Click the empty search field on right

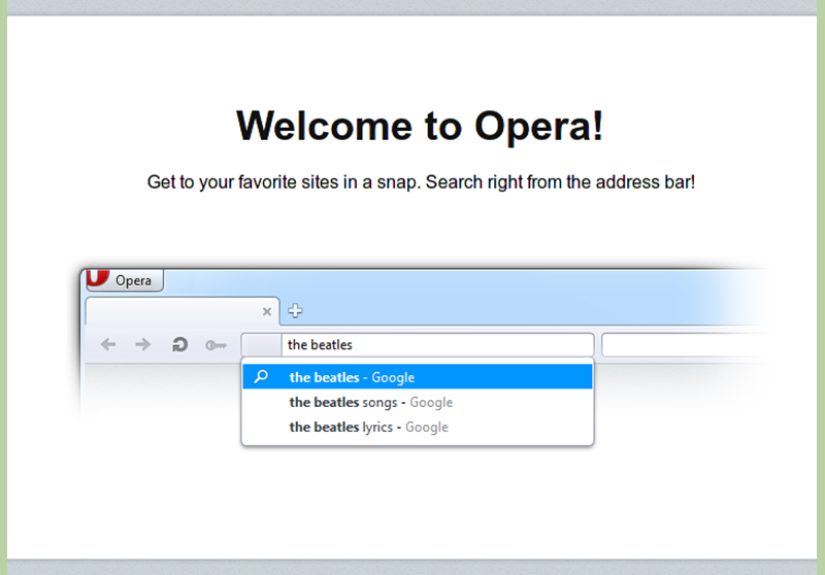tap(684, 345)
